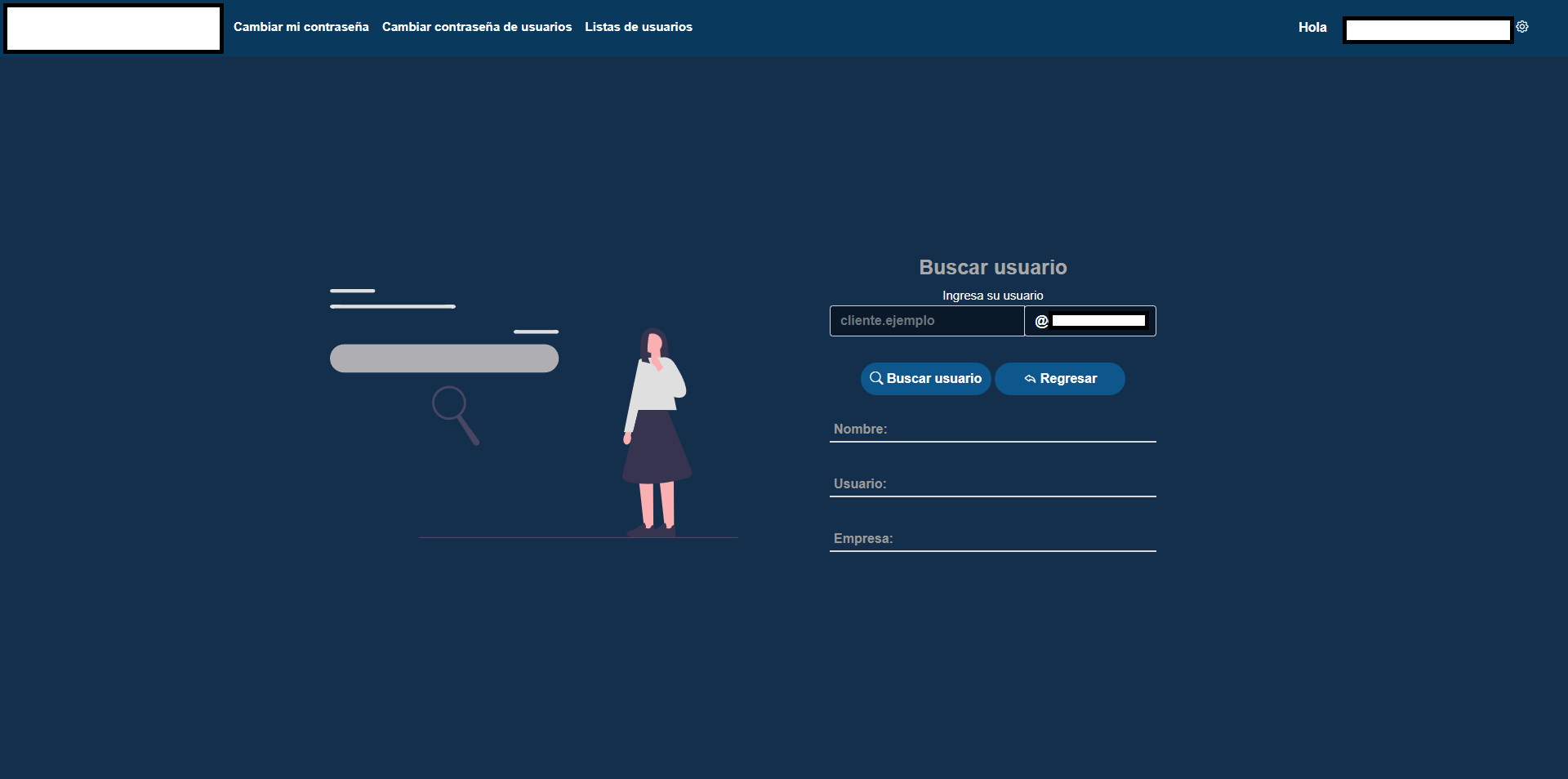This screenshot has height=779, width=1568.
Task: Open the settings gear icon beside username
Action: 1522,27
